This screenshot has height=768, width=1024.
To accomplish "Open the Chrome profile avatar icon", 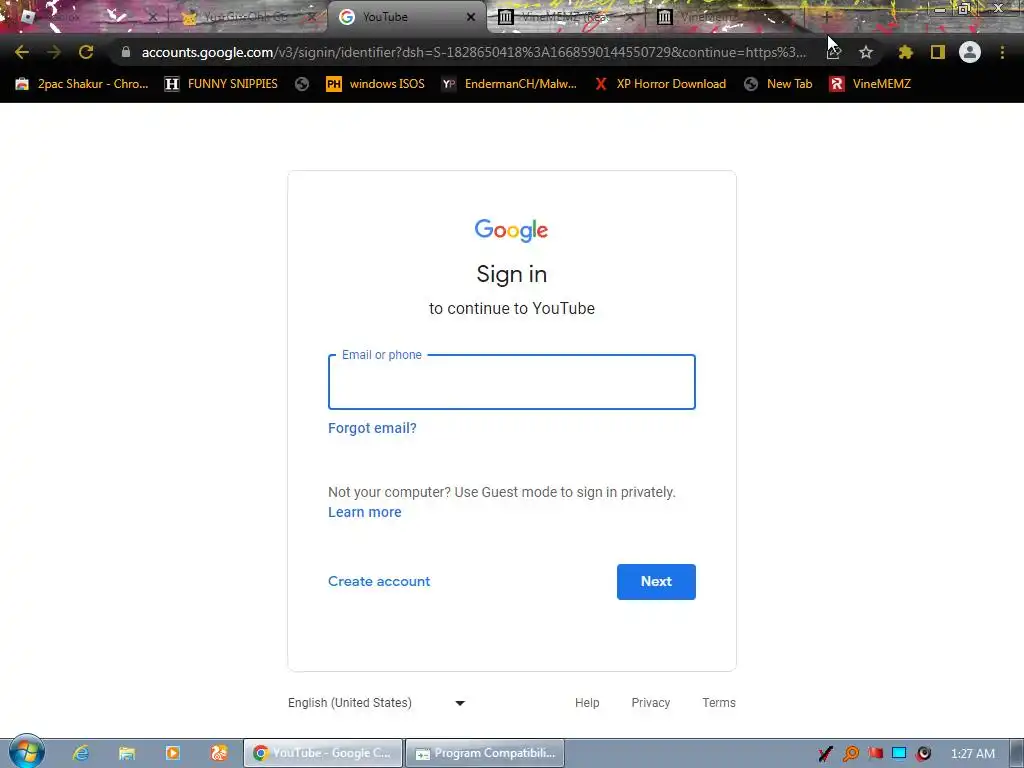I will 970,52.
